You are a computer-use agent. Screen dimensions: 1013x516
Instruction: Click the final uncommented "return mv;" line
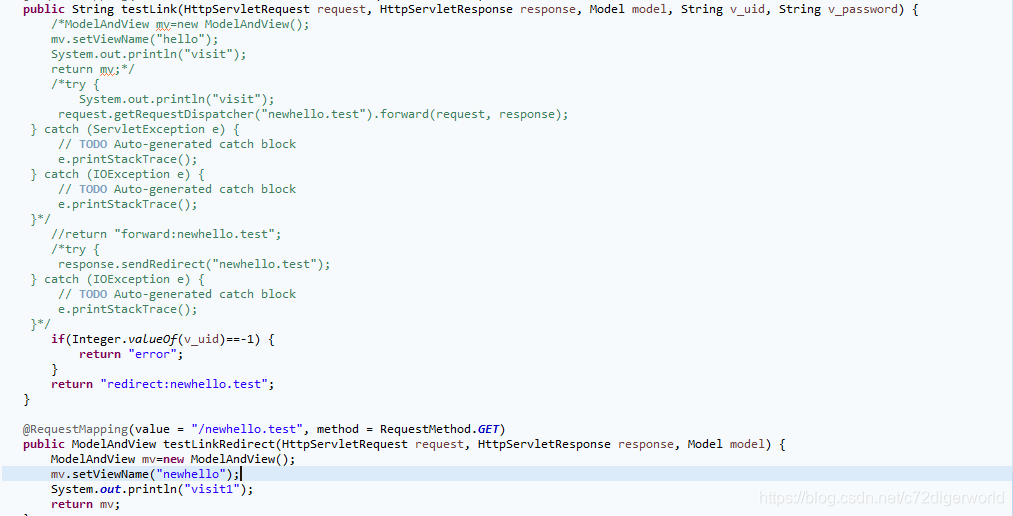pyautogui.click(x=85, y=504)
